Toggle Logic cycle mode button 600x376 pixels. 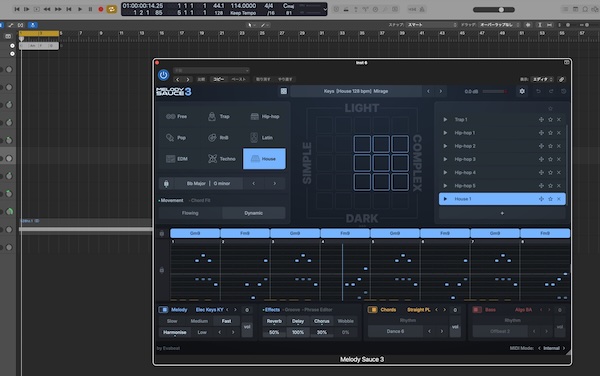pyautogui.click(x=111, y=9)
